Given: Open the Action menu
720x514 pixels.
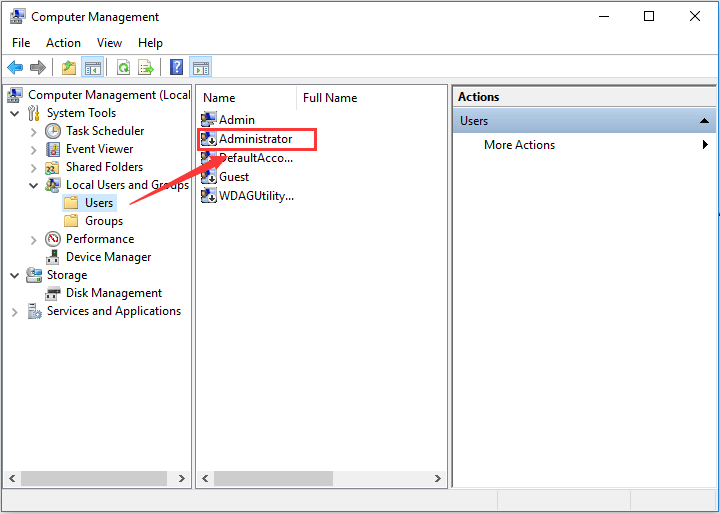Looking at the screenshot, I should click(x=63, y=43).
